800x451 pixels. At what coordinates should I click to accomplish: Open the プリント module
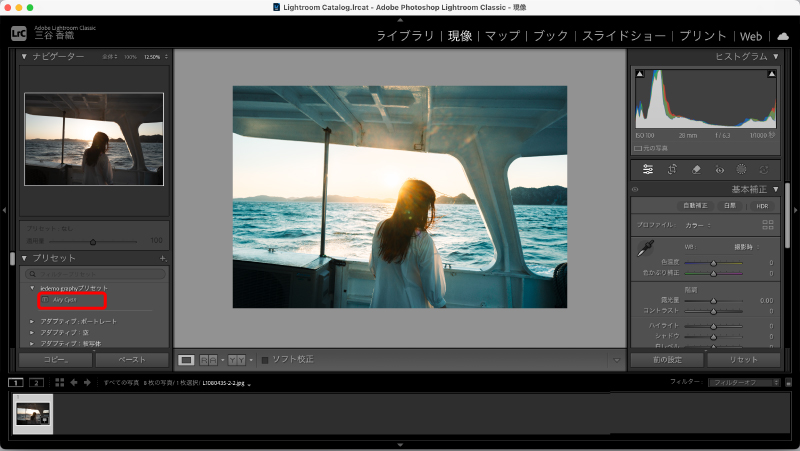click(703, 36)
